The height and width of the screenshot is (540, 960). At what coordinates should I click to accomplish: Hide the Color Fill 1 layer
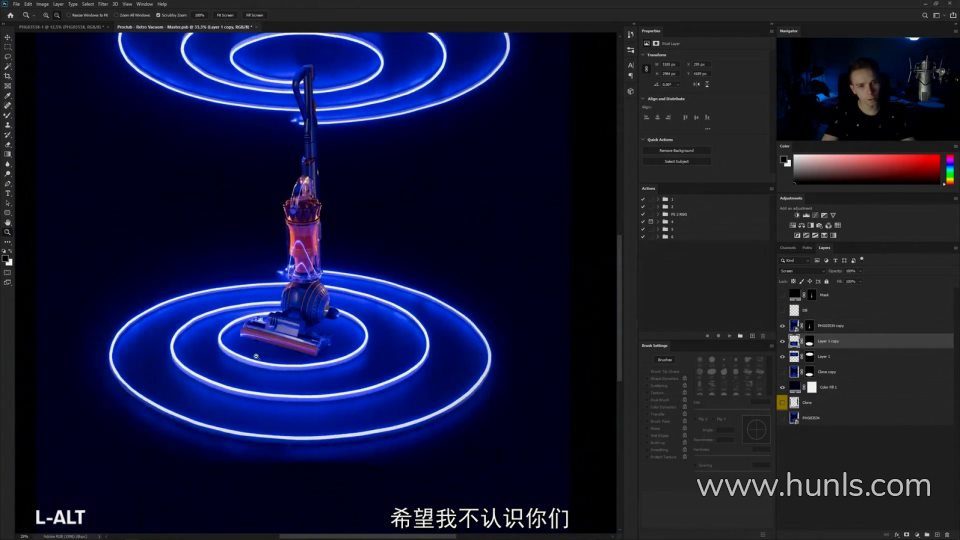pyautogui.click(x=782, y=387)
